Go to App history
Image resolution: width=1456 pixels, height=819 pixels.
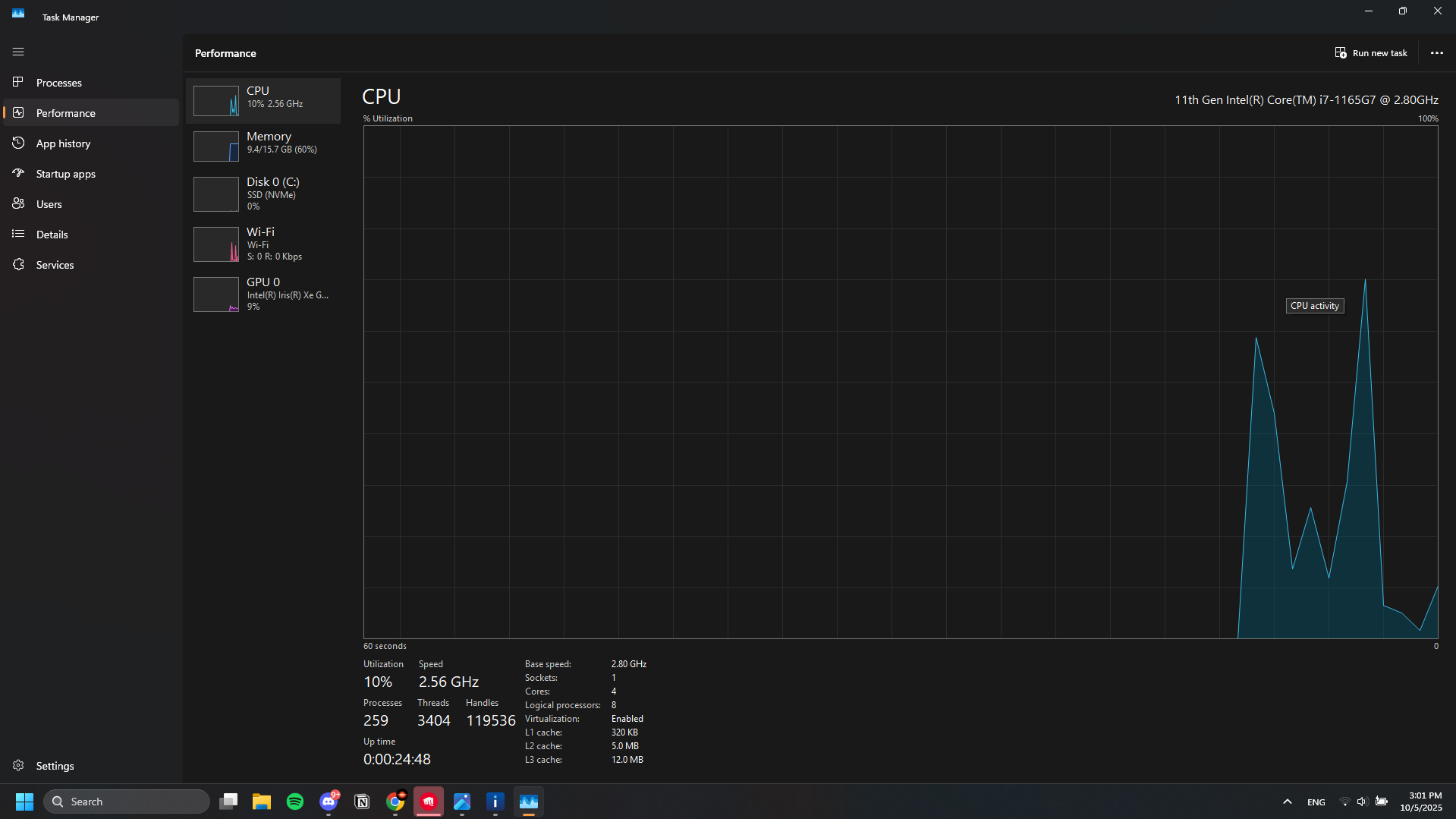(x=91, y=143)
